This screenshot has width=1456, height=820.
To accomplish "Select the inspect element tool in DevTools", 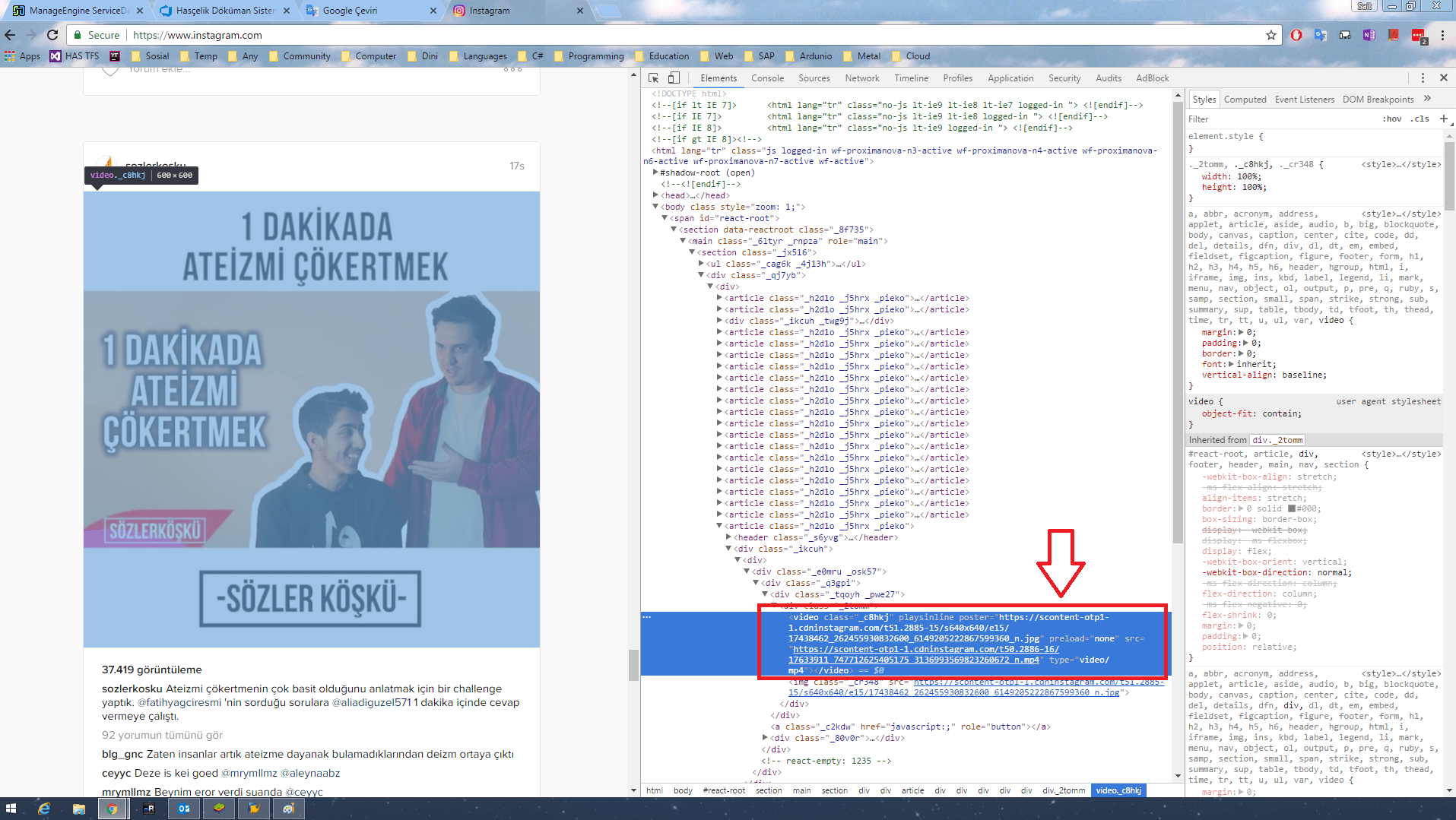I will [652, 78].
